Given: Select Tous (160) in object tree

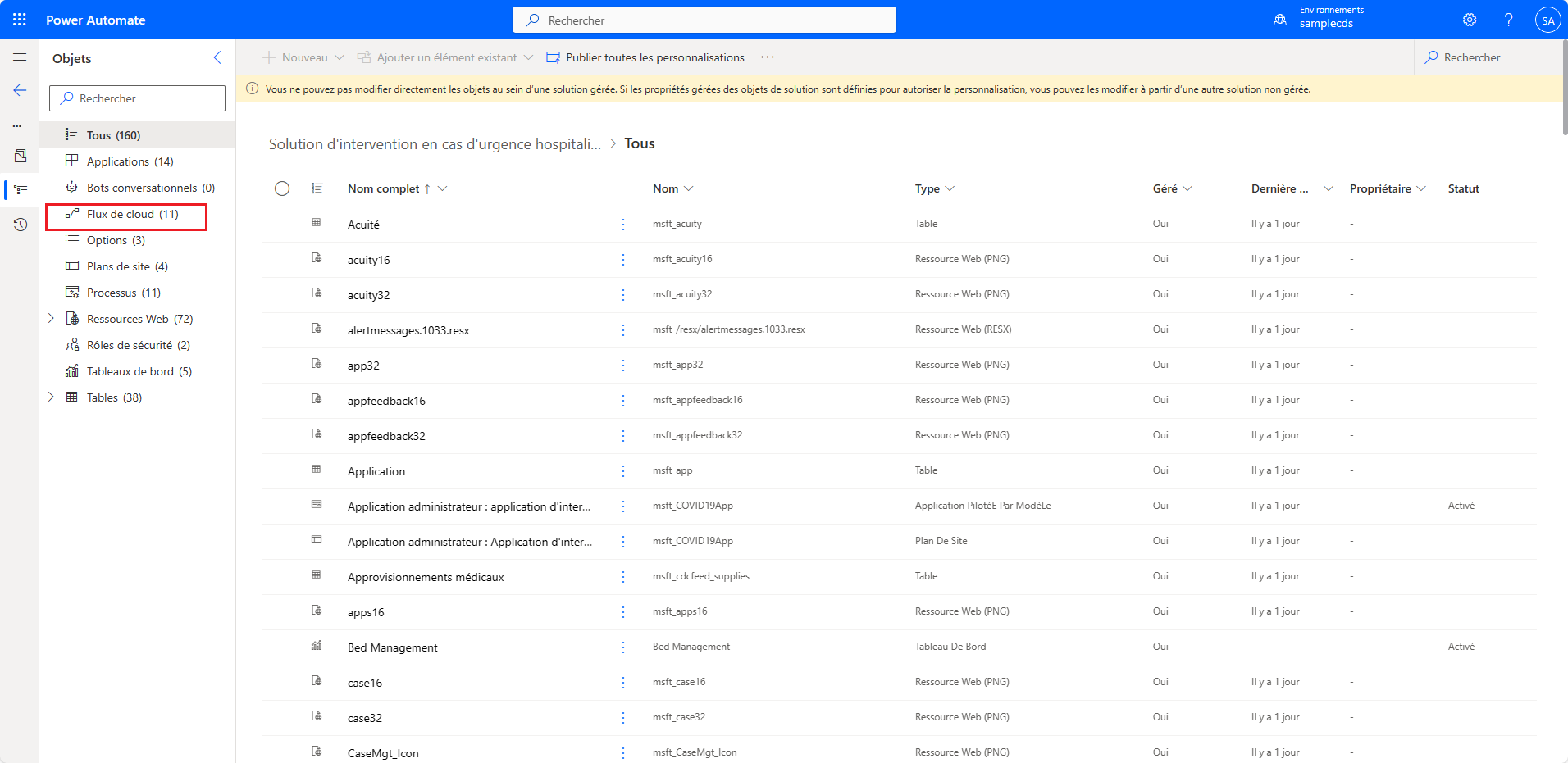Looking at the screenshot, I should (x=137, y=135).
